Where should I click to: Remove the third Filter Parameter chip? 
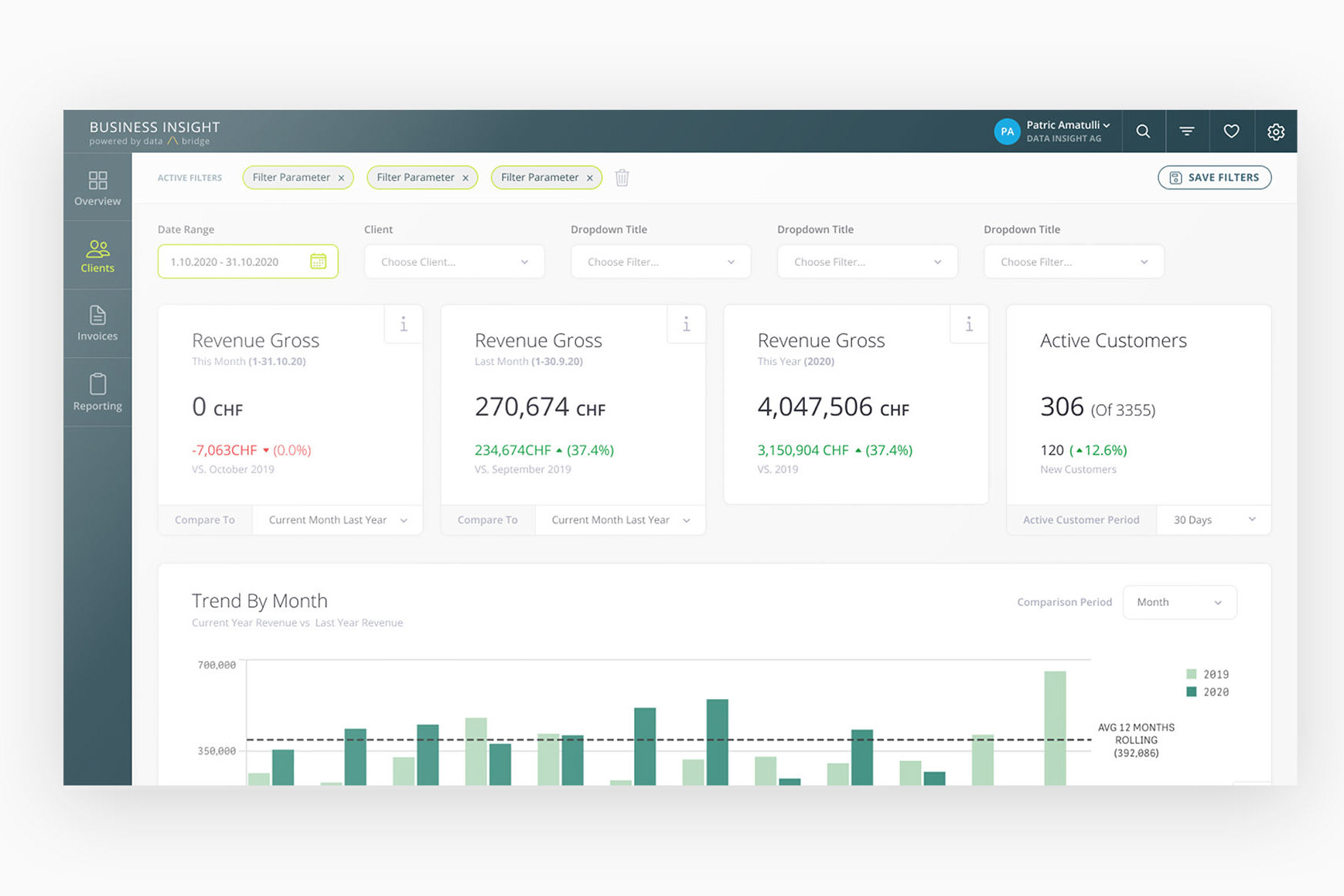(589, 178)
